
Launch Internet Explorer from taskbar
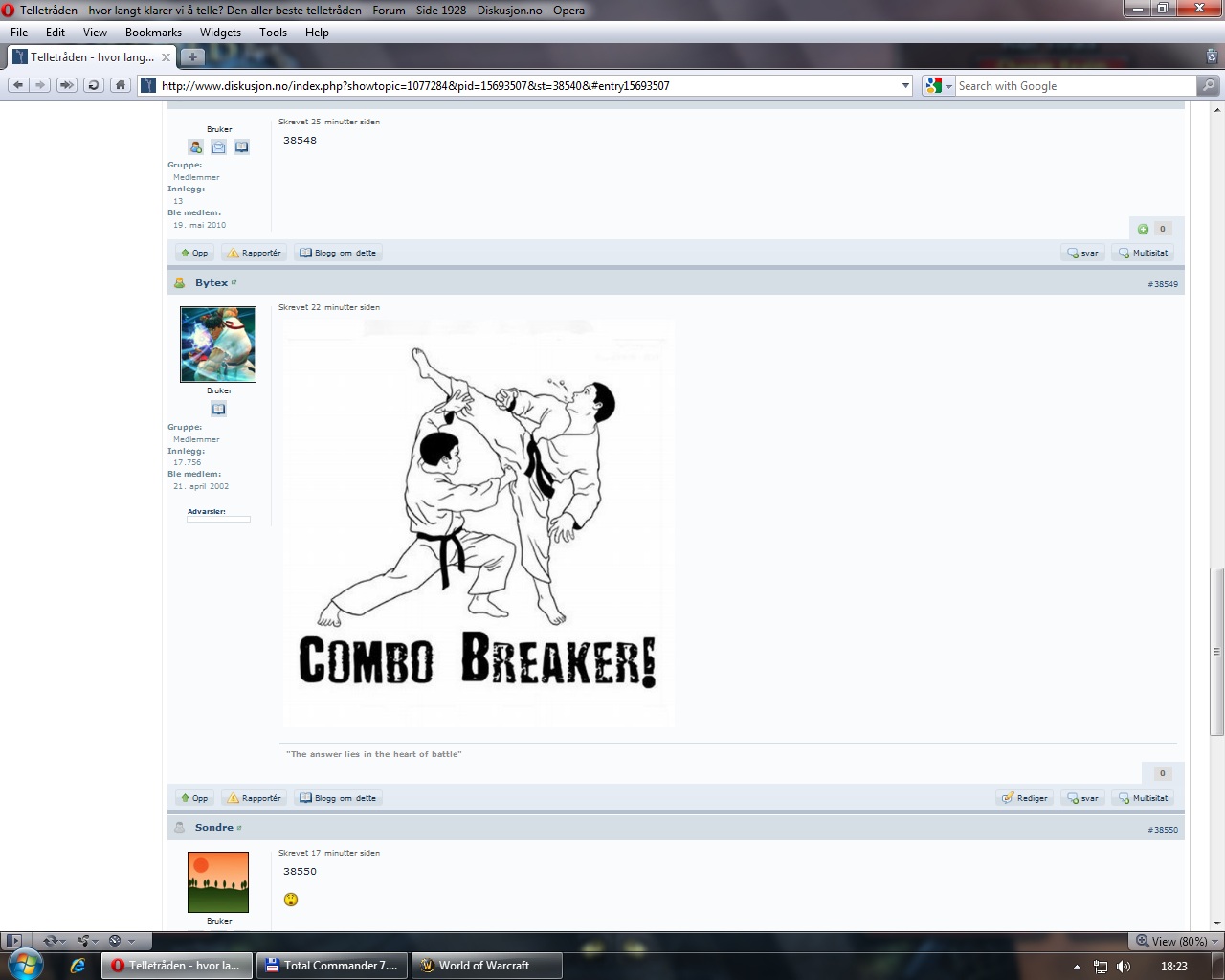tap(78, 966)
